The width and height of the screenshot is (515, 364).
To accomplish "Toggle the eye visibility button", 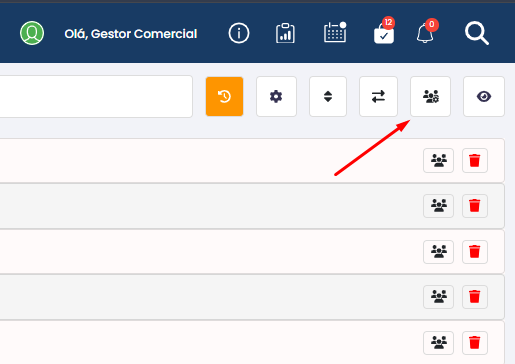I will [484, 97].
